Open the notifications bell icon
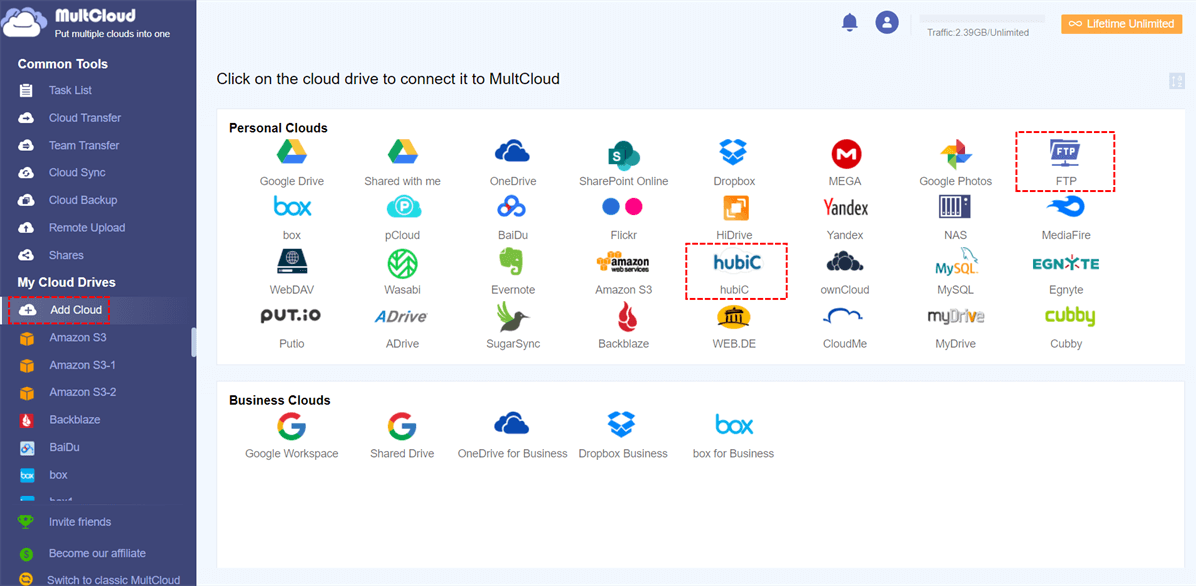Viewport: 1196px width, 586px height. pyautogui.click(x=850, y=22)
